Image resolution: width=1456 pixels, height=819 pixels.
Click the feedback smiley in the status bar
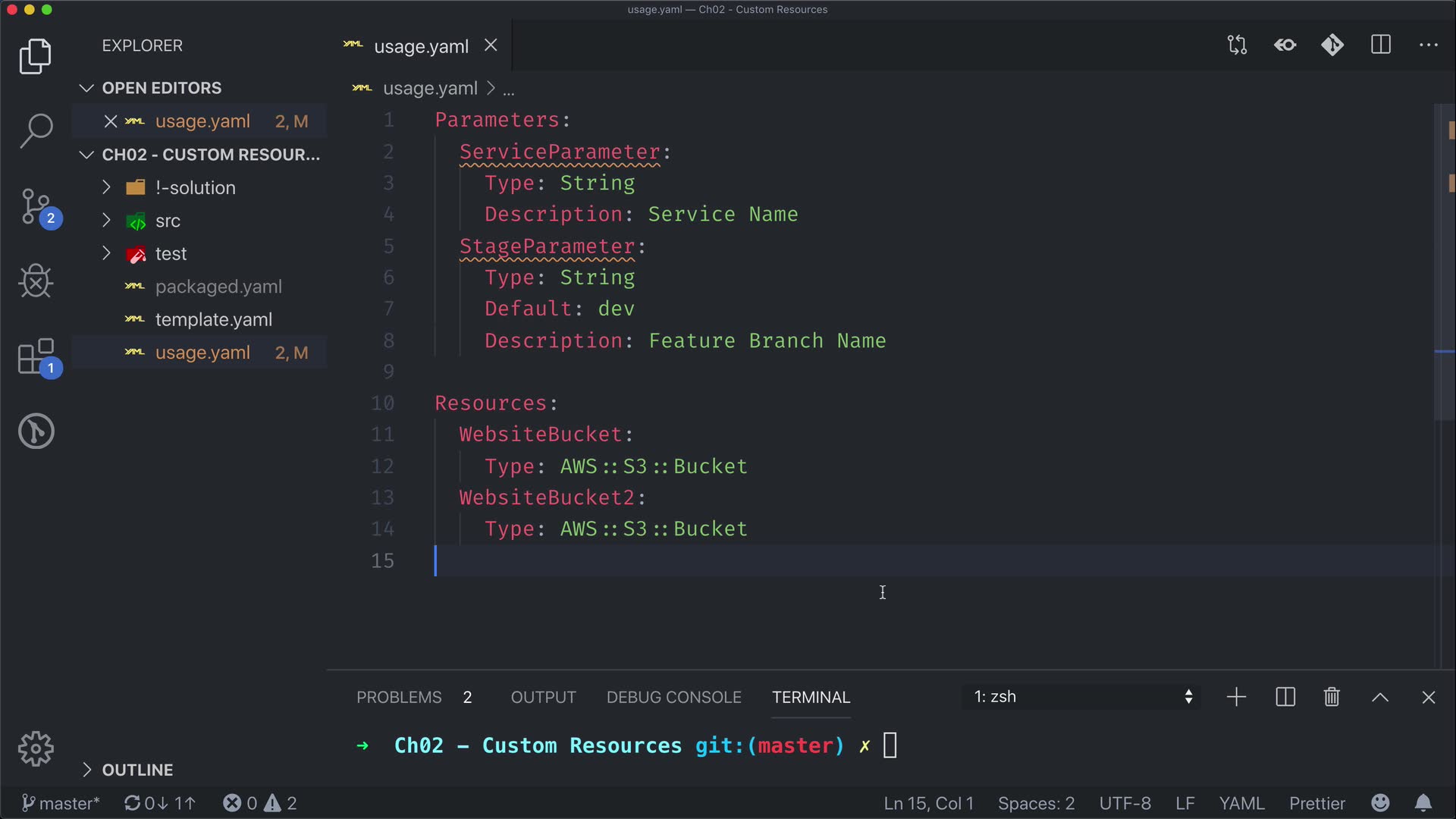[x=1380, y=803]
